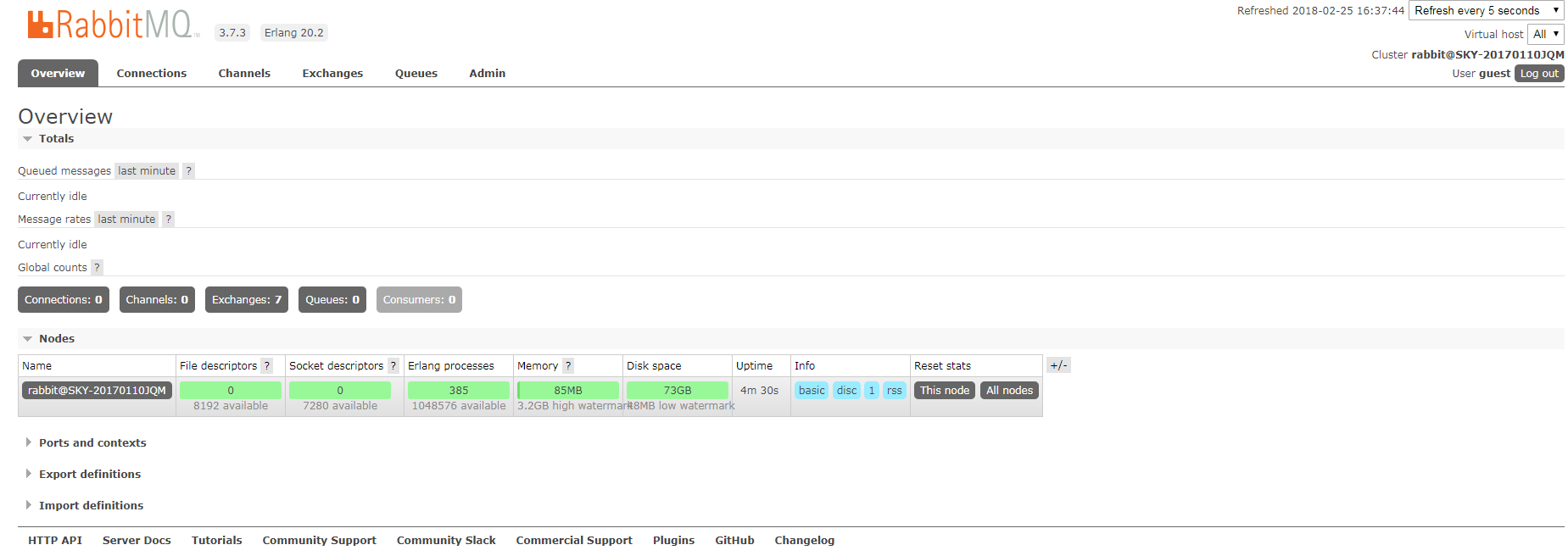Change Message rates last minute range
Image resolution: width=1568 pixels, height=556 pixels.
click(126, 220)
